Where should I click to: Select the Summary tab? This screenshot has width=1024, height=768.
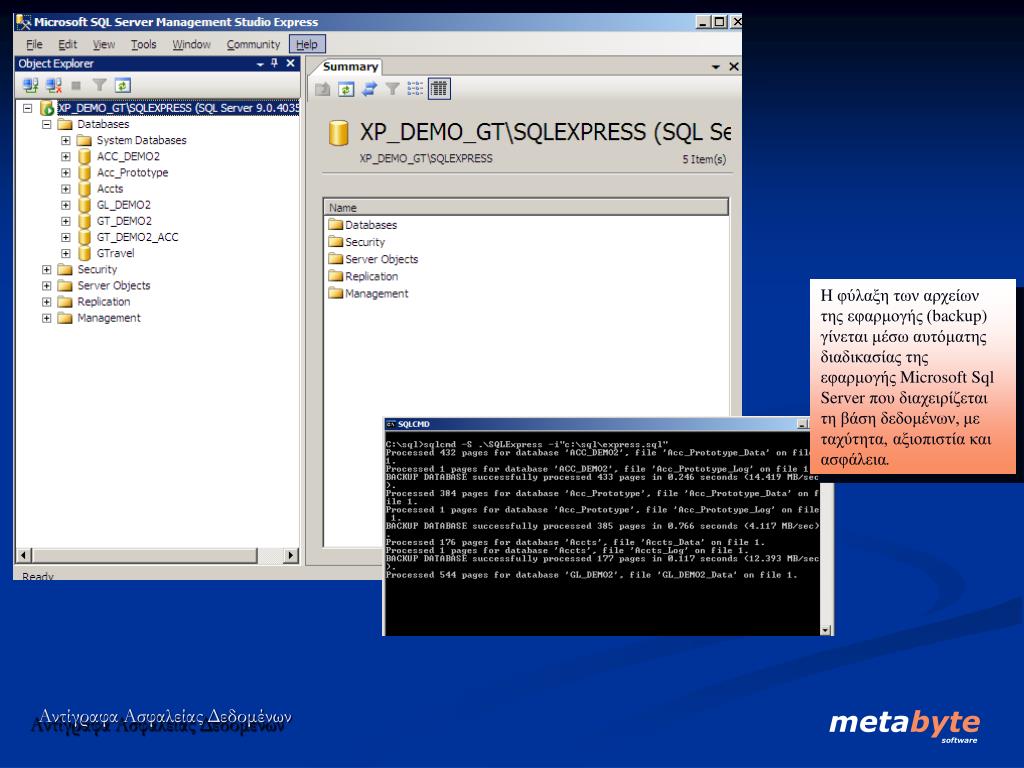click(350, 67)
